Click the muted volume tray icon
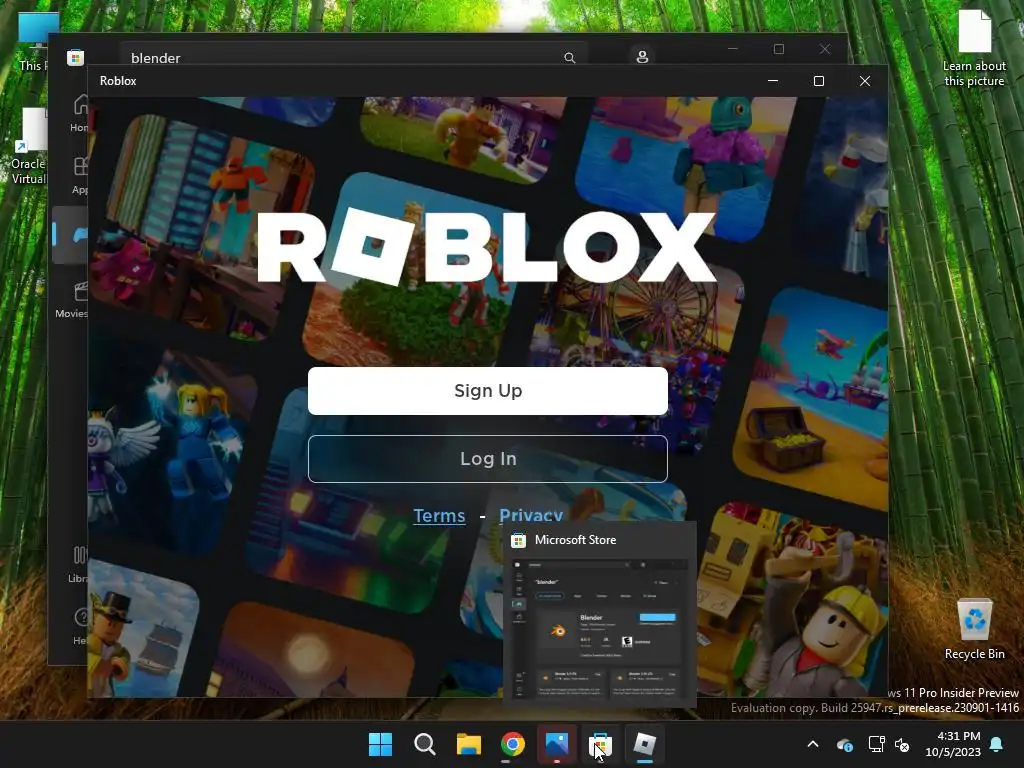The image size is (1024, 768). (903, 744)
